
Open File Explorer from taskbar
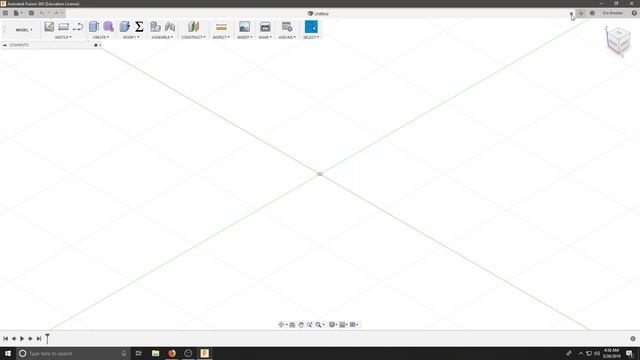tap(156, 353)
